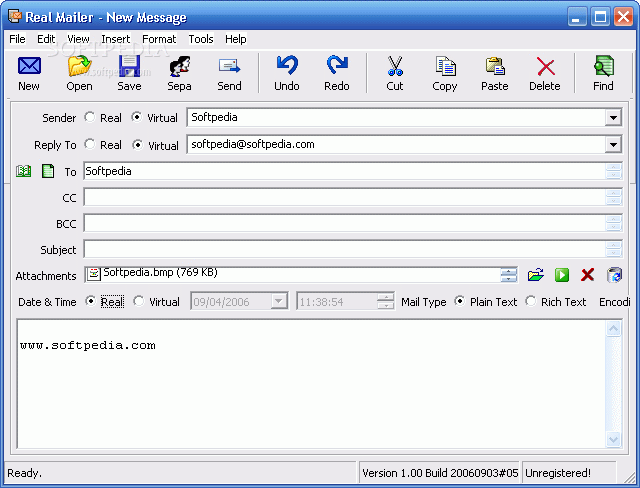The image size is (640, 488).
Task: Choose Rich Text mail type
Action: pos(531,301)
